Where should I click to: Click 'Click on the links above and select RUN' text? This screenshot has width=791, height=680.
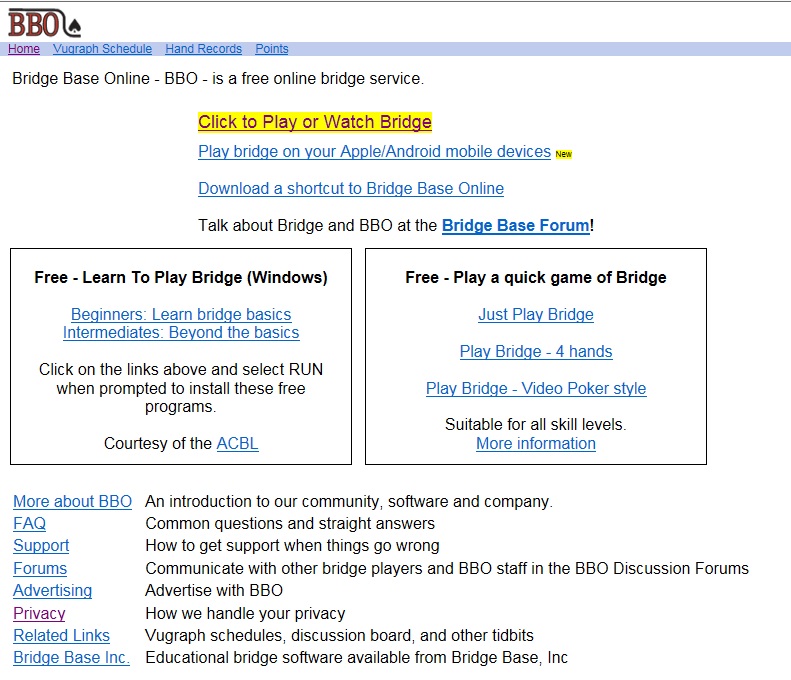(181, 388)
